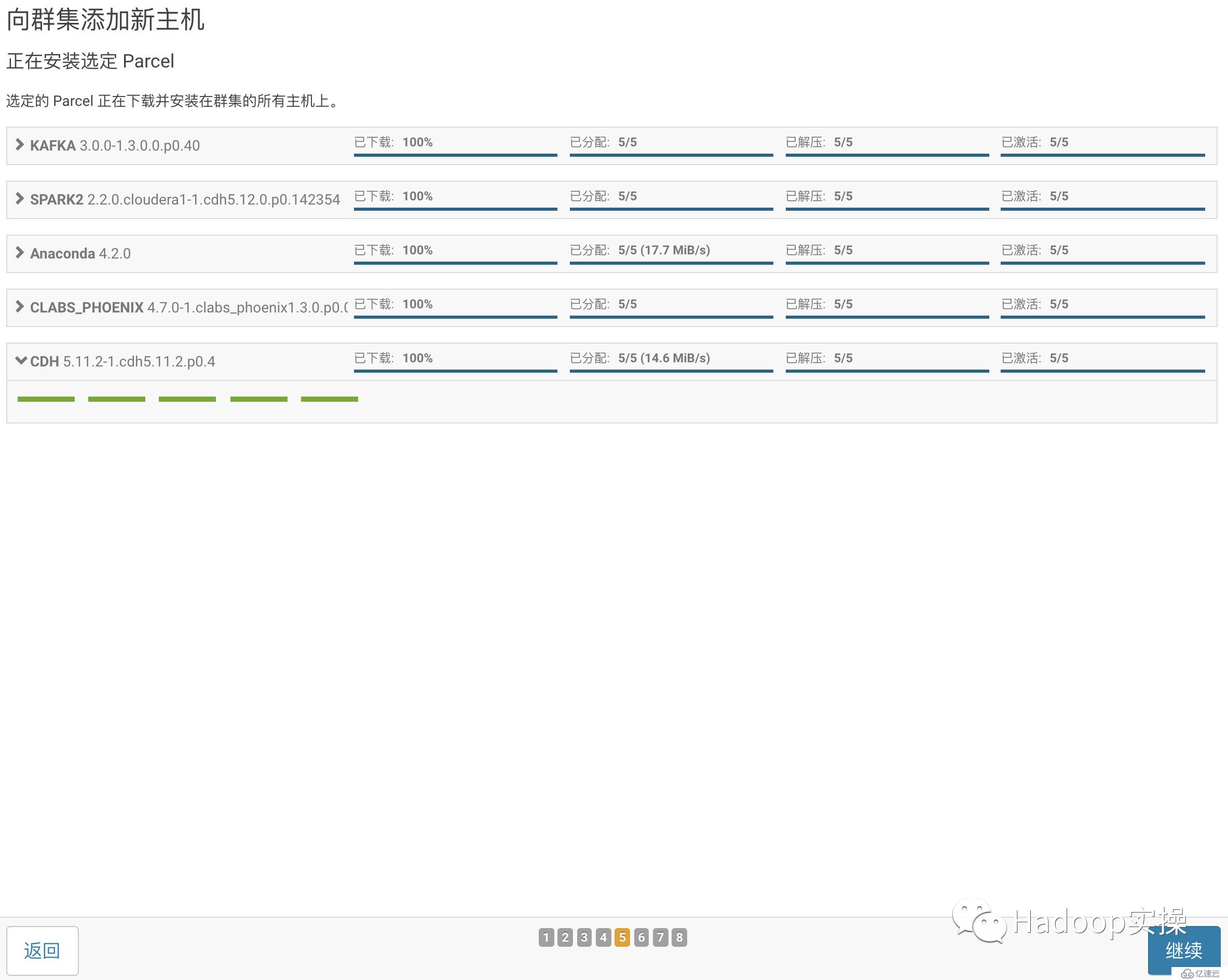Click the 继续 continue button

pos(1183,950)
